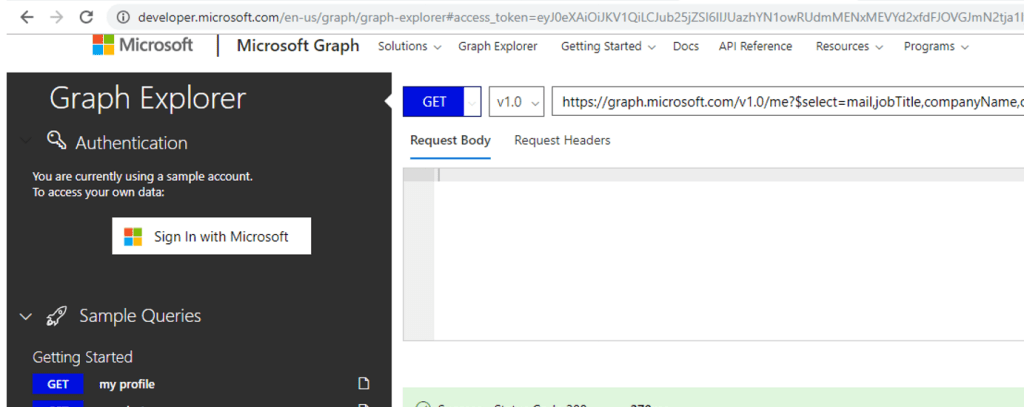Click the Authentication key icon
The height and width of the screenshot is (407, 1024).
coord(56,142)
